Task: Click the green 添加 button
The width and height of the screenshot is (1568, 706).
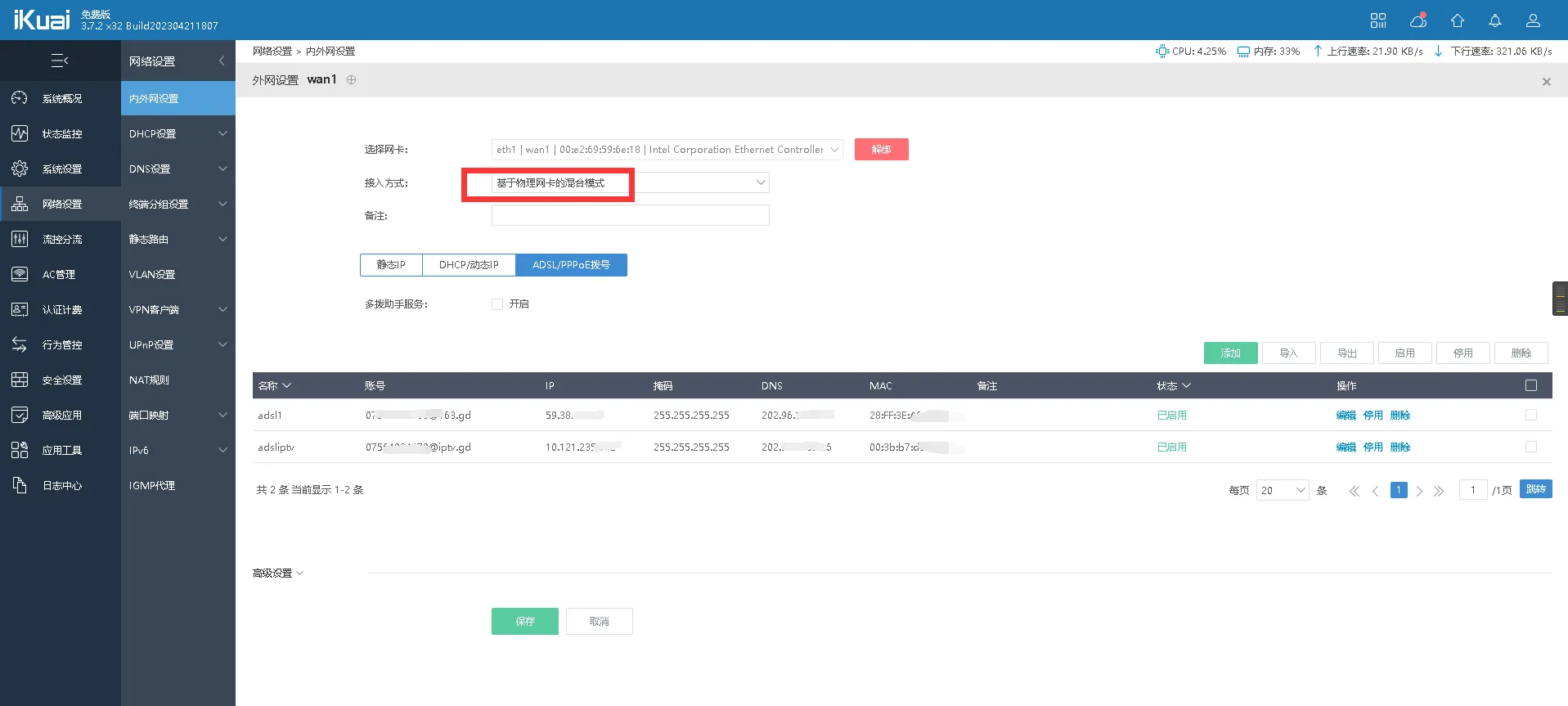Action: [x=1230, y=353]
